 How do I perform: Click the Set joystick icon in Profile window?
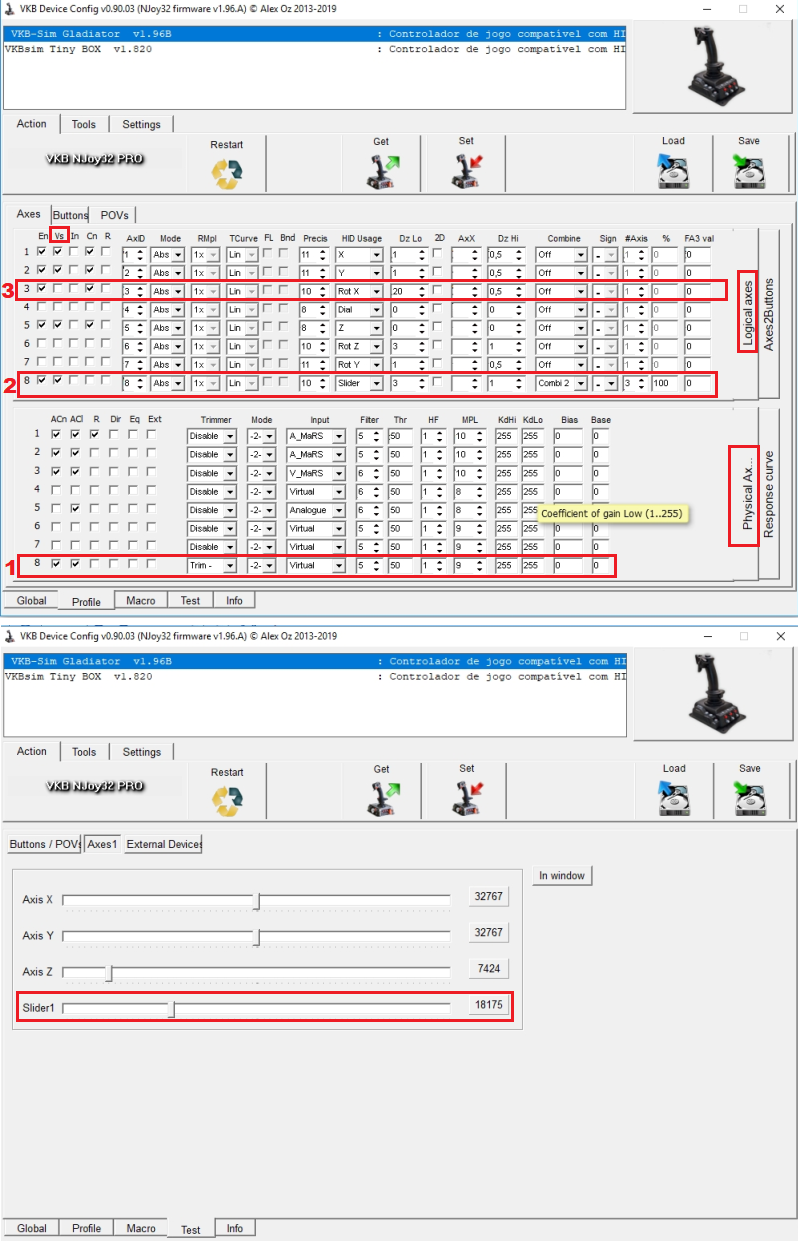466,171
